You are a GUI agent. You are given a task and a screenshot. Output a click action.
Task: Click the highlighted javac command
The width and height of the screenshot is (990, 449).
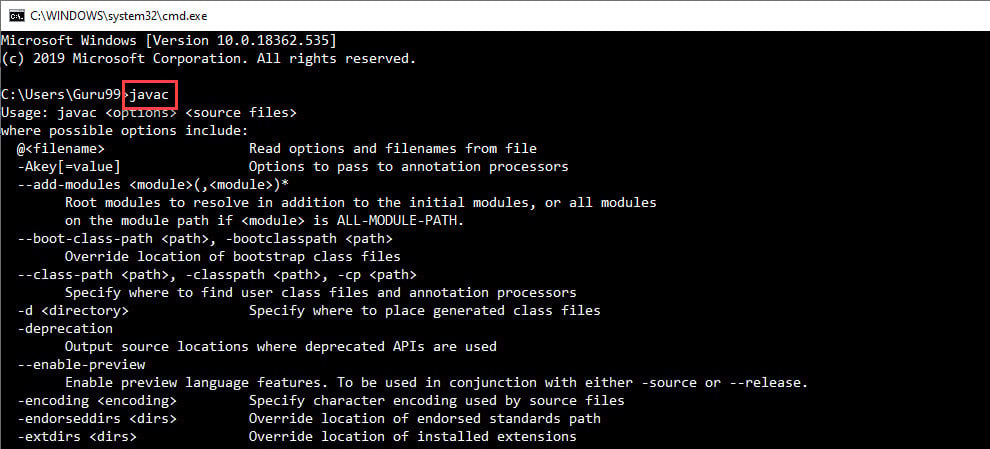pyautogui.click(x=152, y=94)
